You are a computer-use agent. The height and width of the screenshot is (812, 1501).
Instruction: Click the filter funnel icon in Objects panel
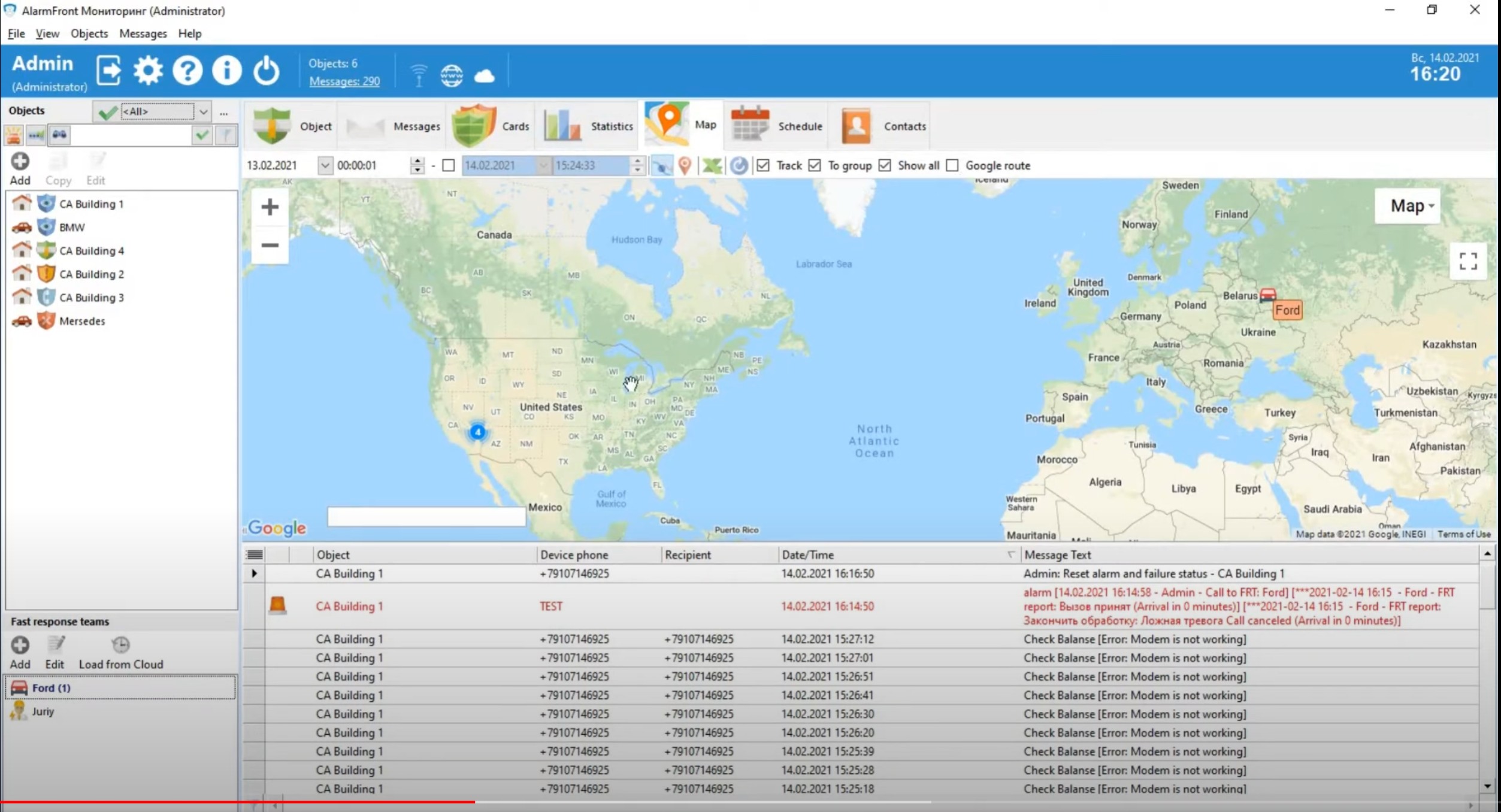[226, 135]
